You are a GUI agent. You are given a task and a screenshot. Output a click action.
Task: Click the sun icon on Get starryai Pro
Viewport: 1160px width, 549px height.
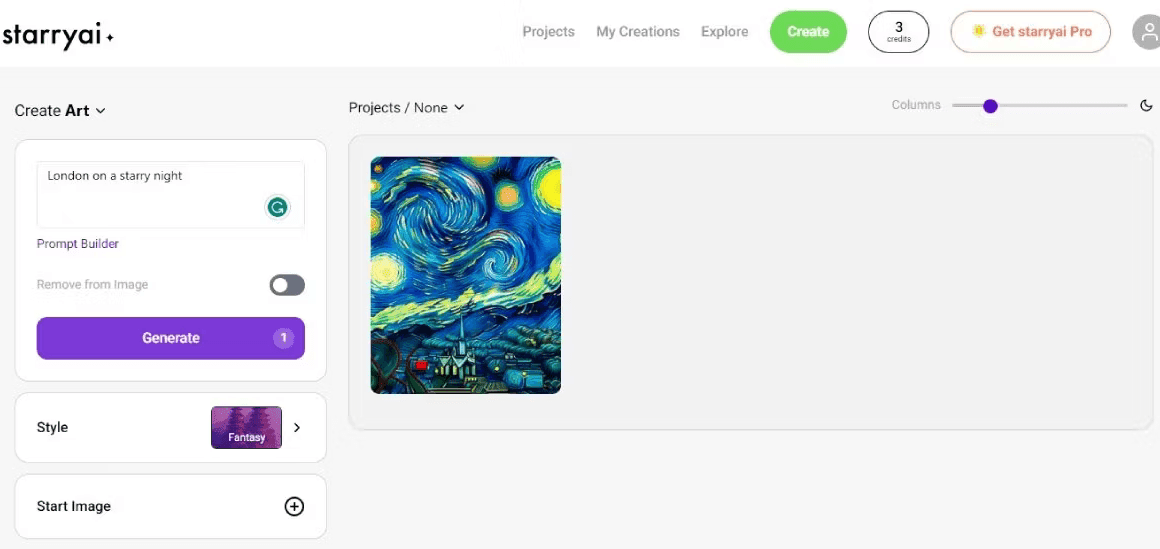979,31
